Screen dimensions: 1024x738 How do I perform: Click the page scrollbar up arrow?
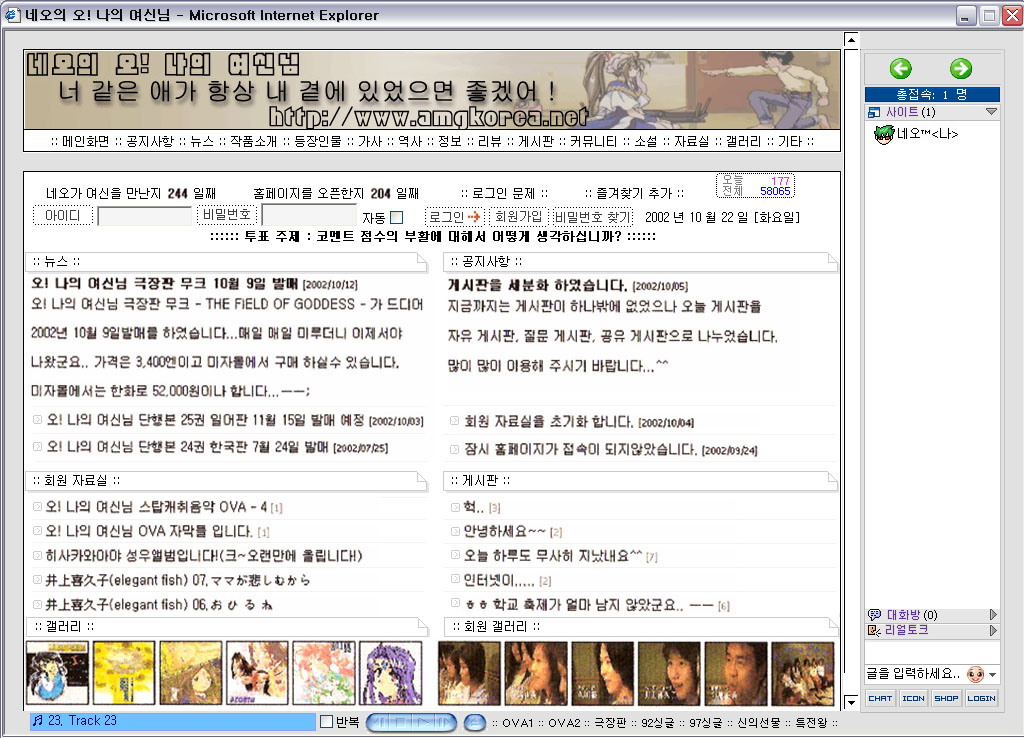click(851, 40)
